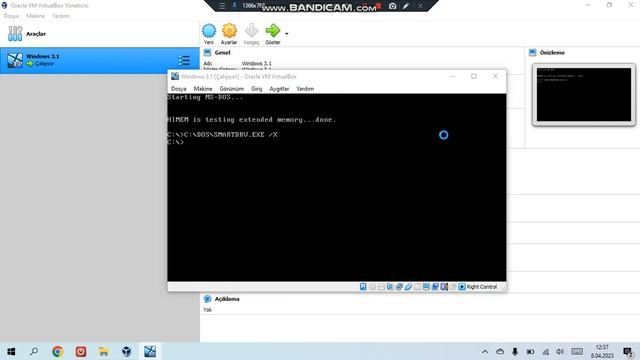The height and width of the screenshot is (360, 640).
Task: Click the 'Yok' description text
Action: coord(207,310)
